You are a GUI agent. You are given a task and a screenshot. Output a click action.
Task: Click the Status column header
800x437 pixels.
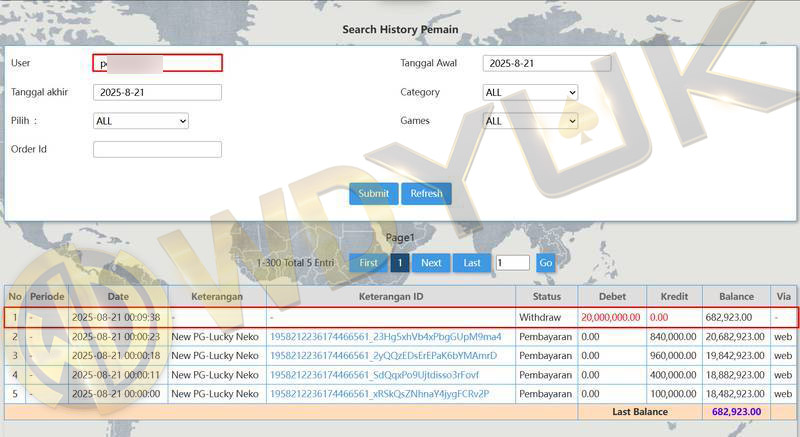pyautogui.click(x=547, y=296)
